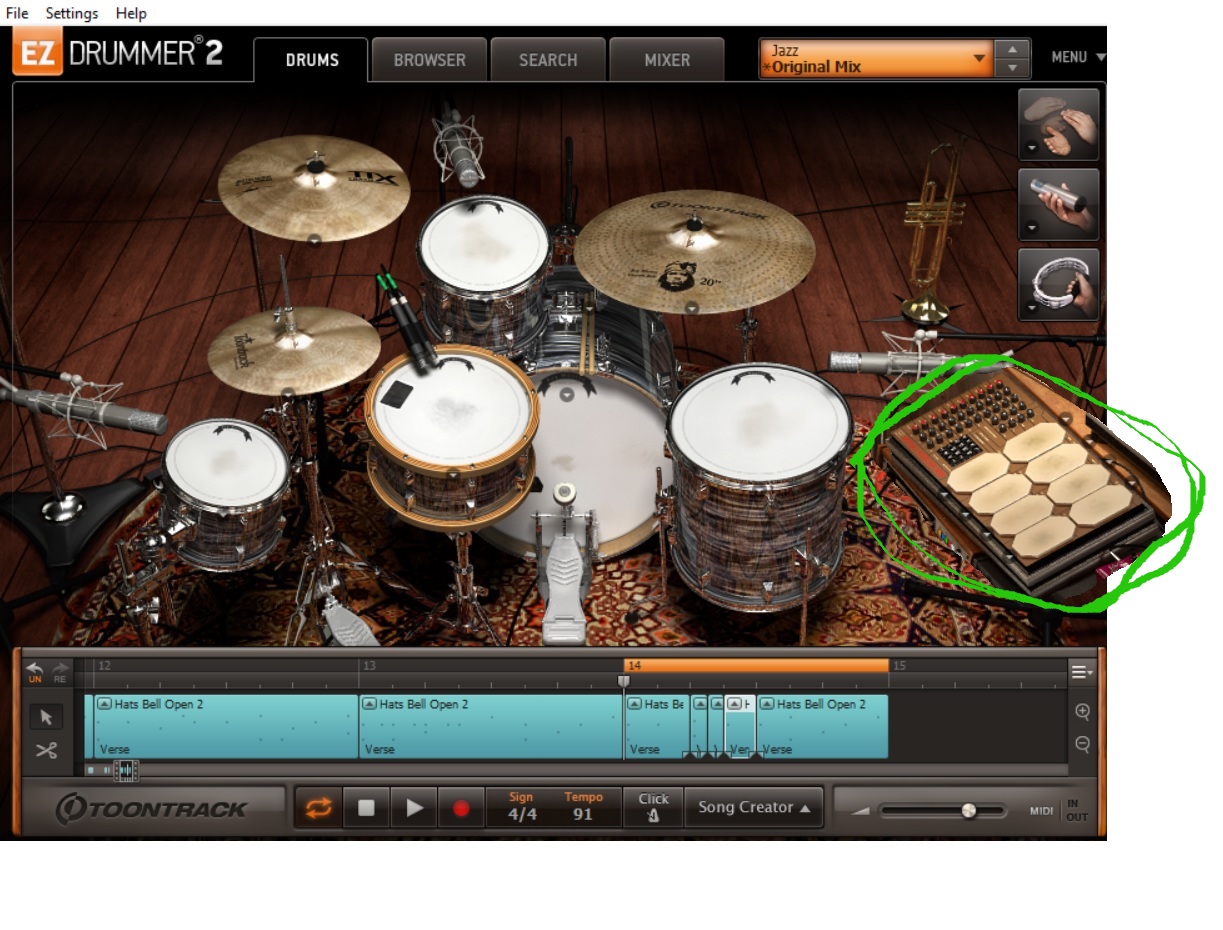Open the last Hats Bell Open 2 clip's arrow menu

tap(767, 704)
